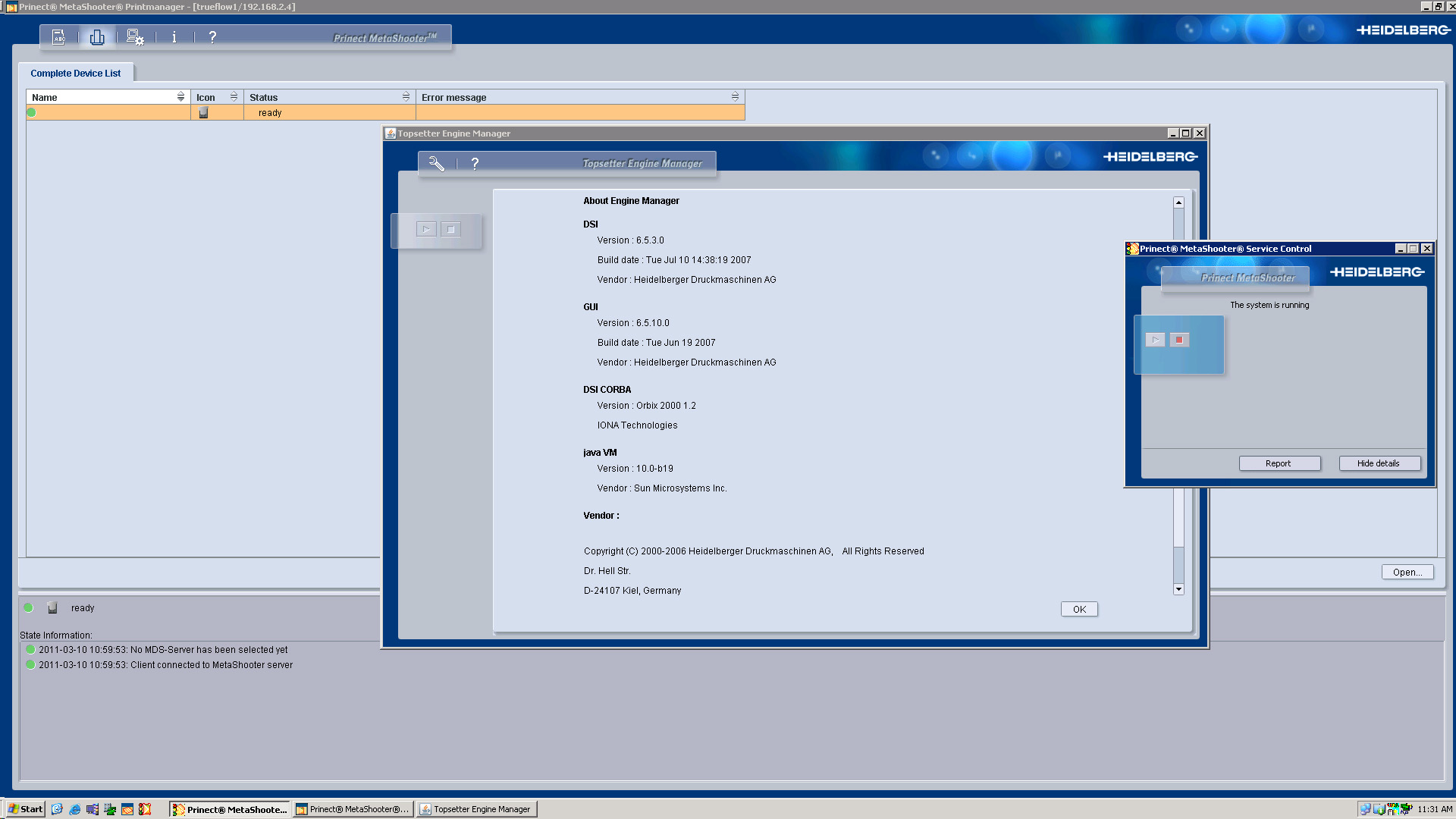Click the help question mark in Printmanager toolbar
Image resolution: width=1456 pixels, height=819 pixels.
tap(212, 36)
